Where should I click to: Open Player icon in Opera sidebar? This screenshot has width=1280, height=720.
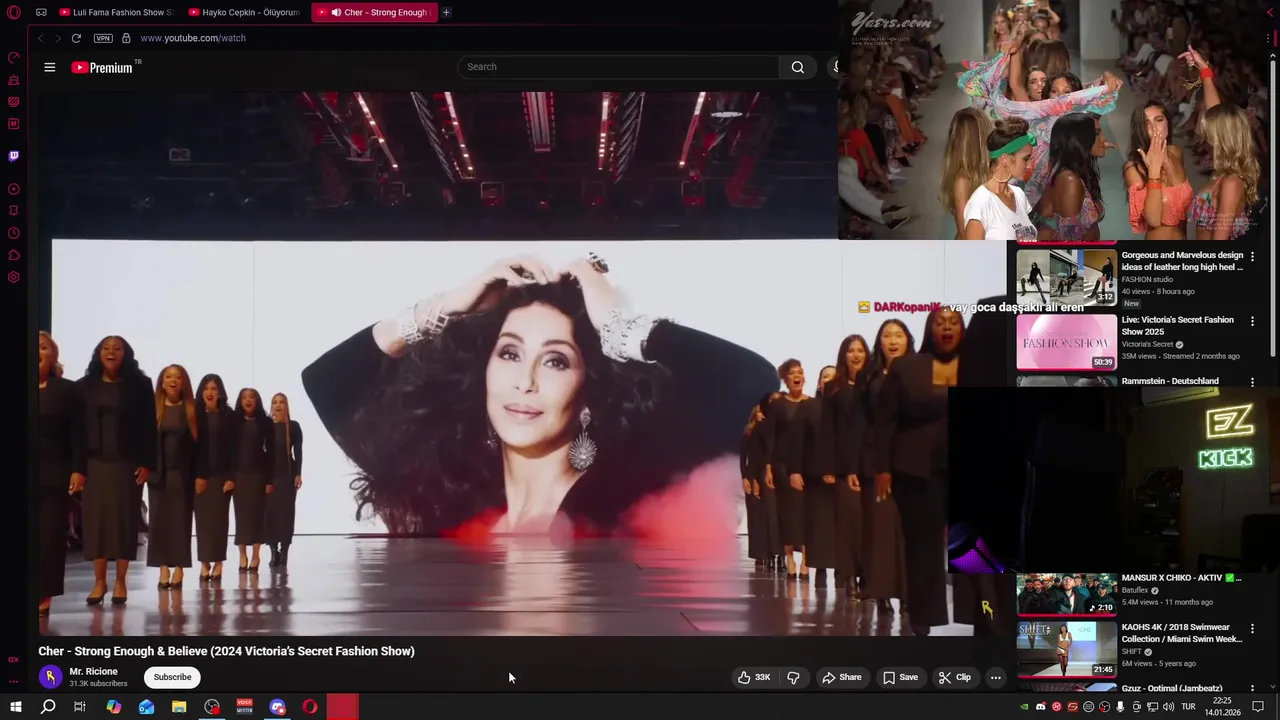(14, 189)
